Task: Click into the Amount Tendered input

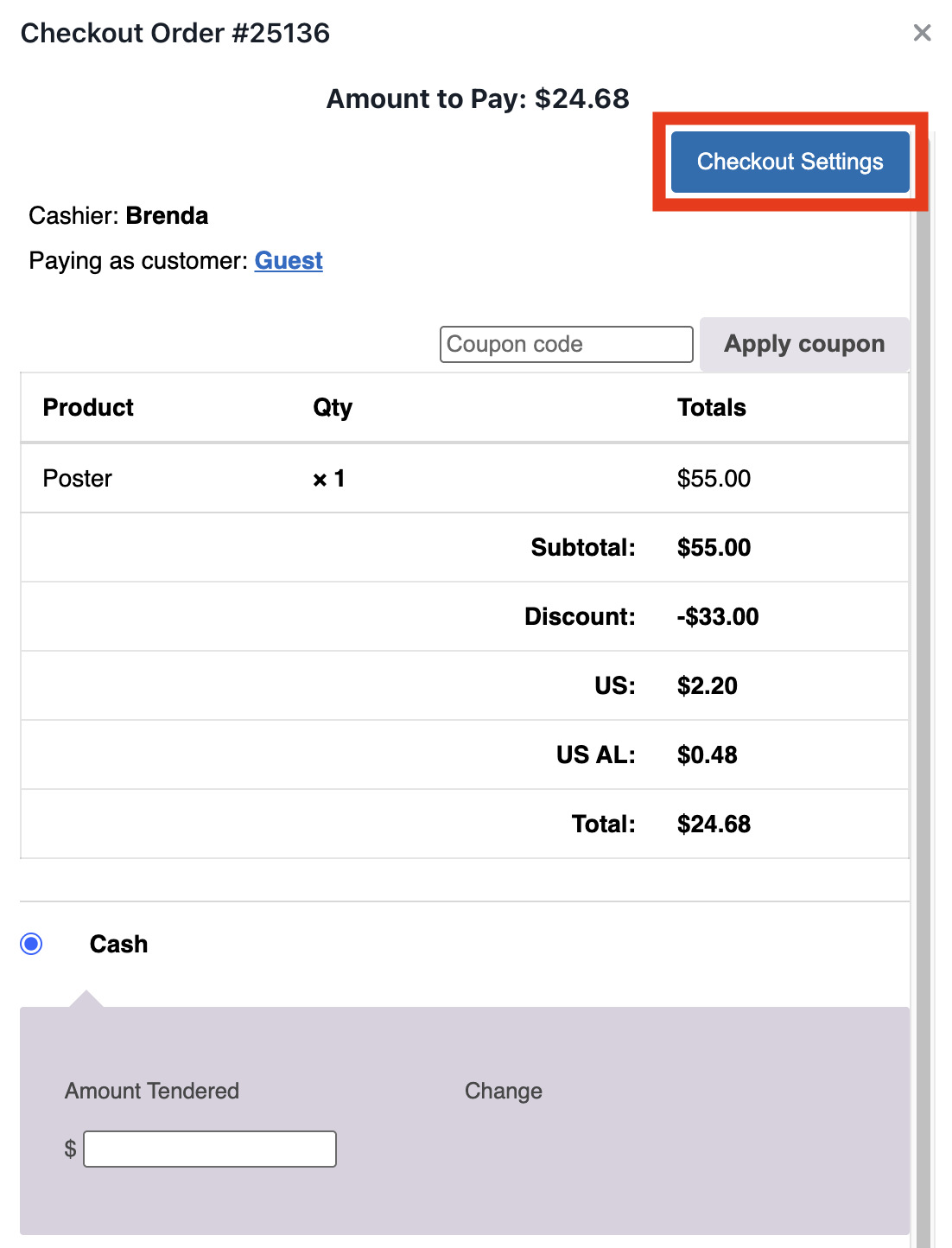Action: tap(210, 1149)
